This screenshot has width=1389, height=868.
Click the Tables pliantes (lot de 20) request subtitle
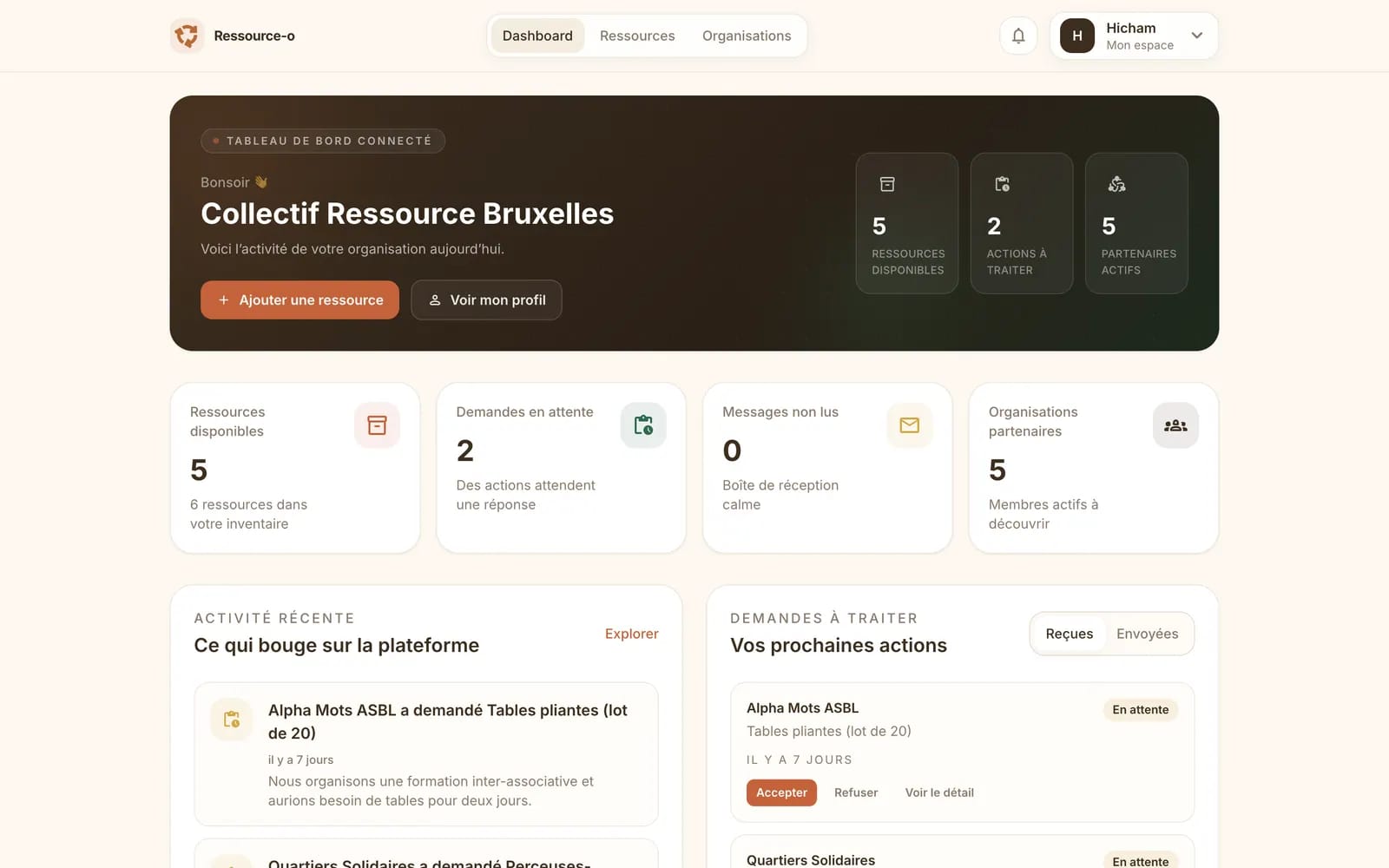point(829,731)
